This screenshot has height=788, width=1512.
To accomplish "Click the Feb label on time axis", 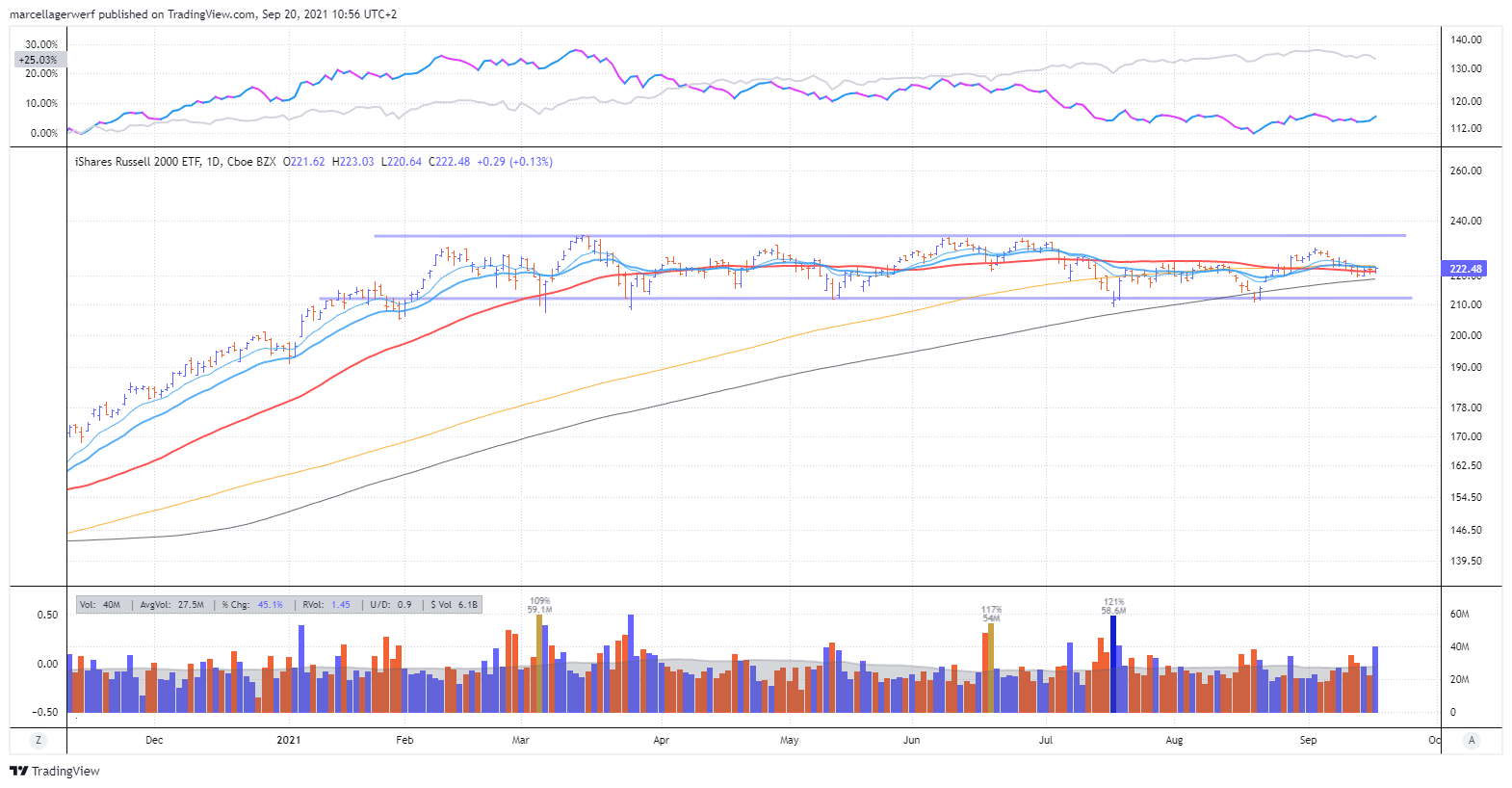I will [404, 740].
